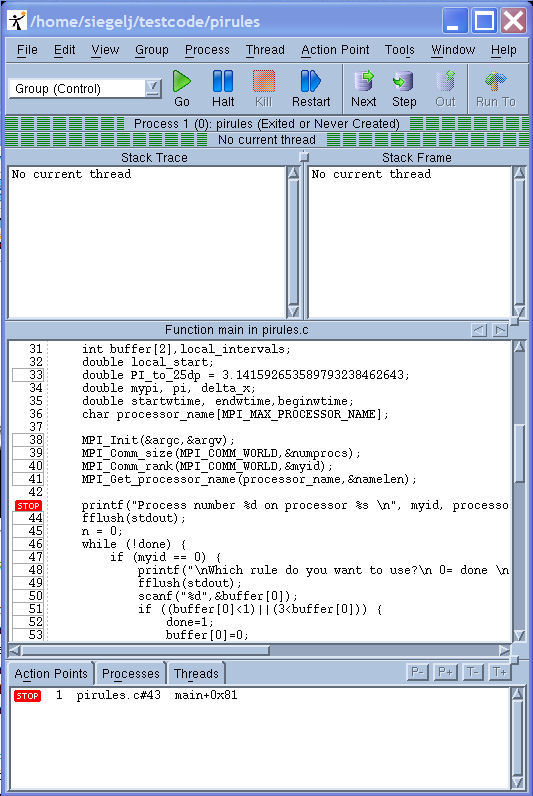
Task: Toggle STOP action point in Action Points list
Action: coord(27,695)
